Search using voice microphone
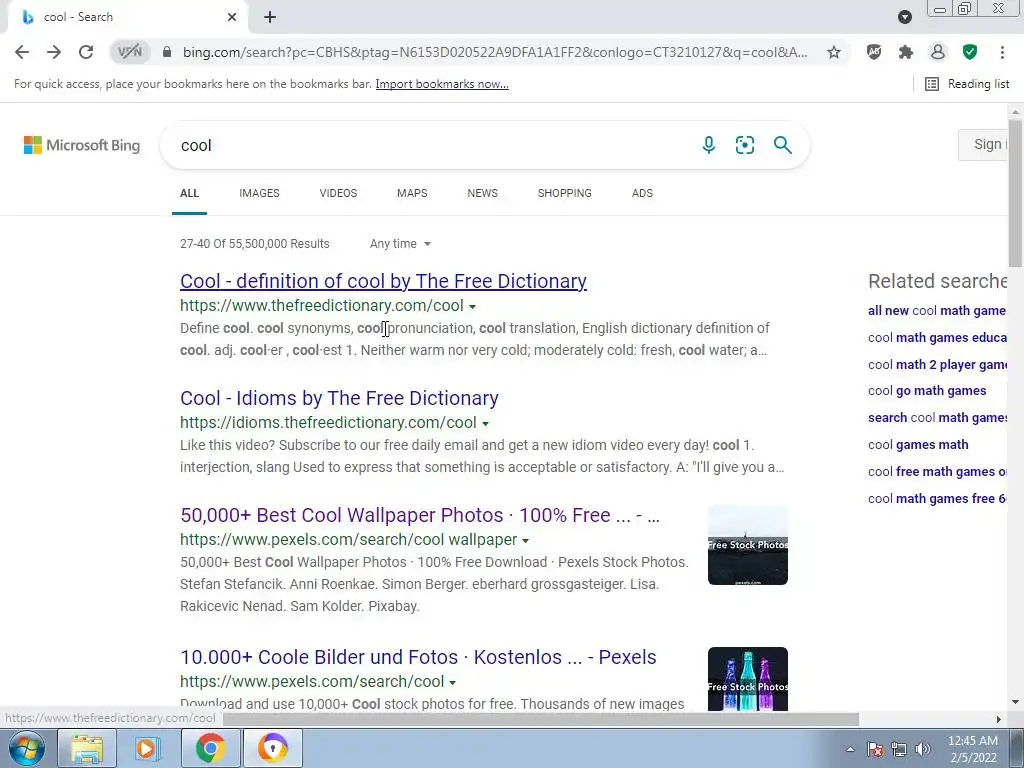 click(x=709, y=145)
